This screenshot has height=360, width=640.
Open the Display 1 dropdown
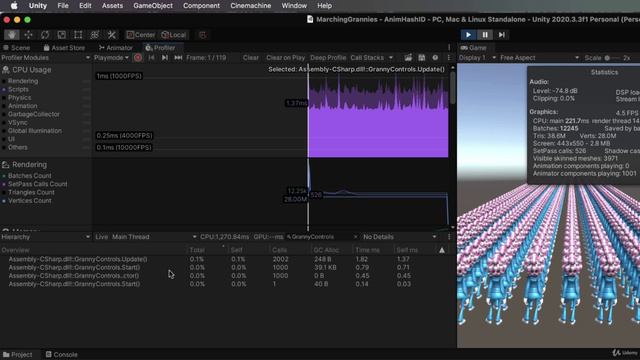477,58
